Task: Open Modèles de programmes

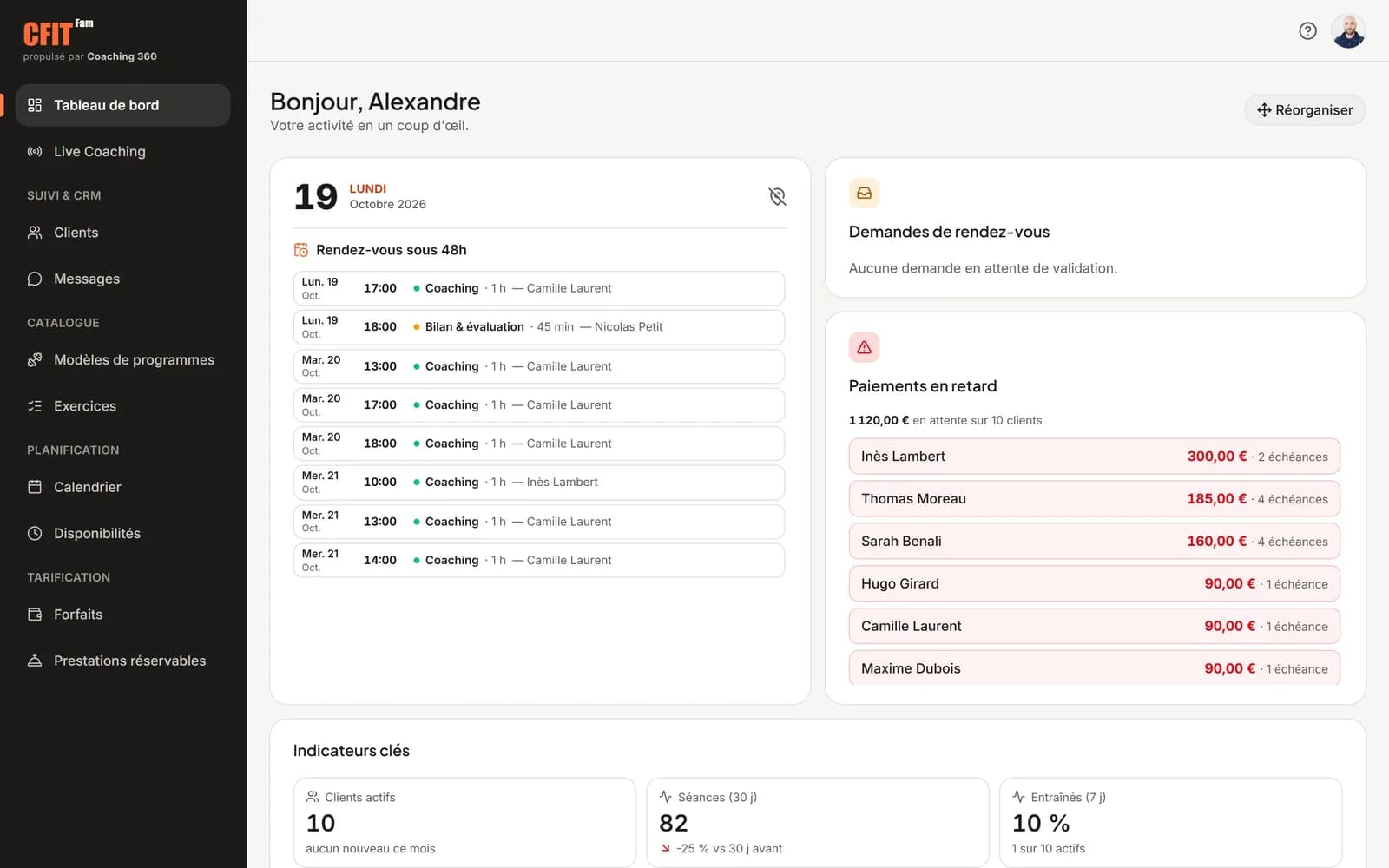Action: (x=122, y=359)
